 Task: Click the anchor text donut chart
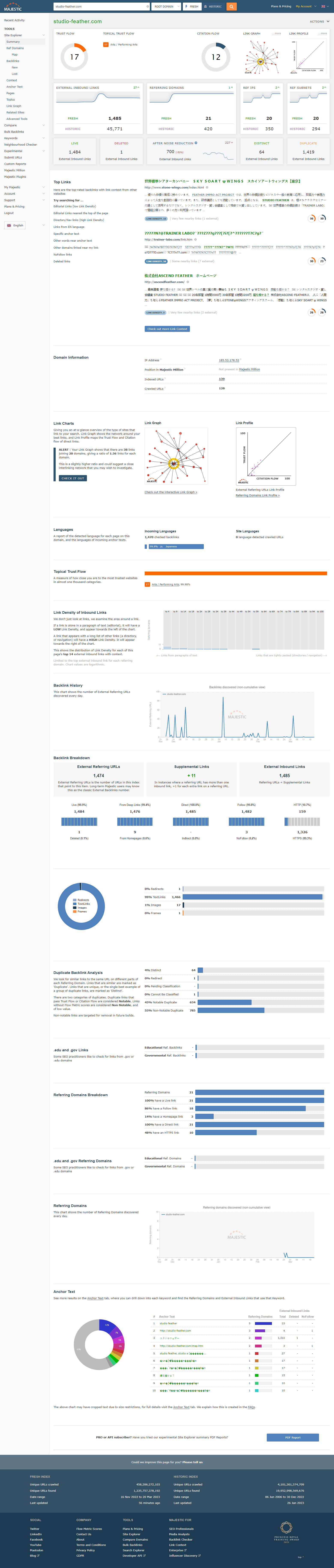click(99, 1345)
